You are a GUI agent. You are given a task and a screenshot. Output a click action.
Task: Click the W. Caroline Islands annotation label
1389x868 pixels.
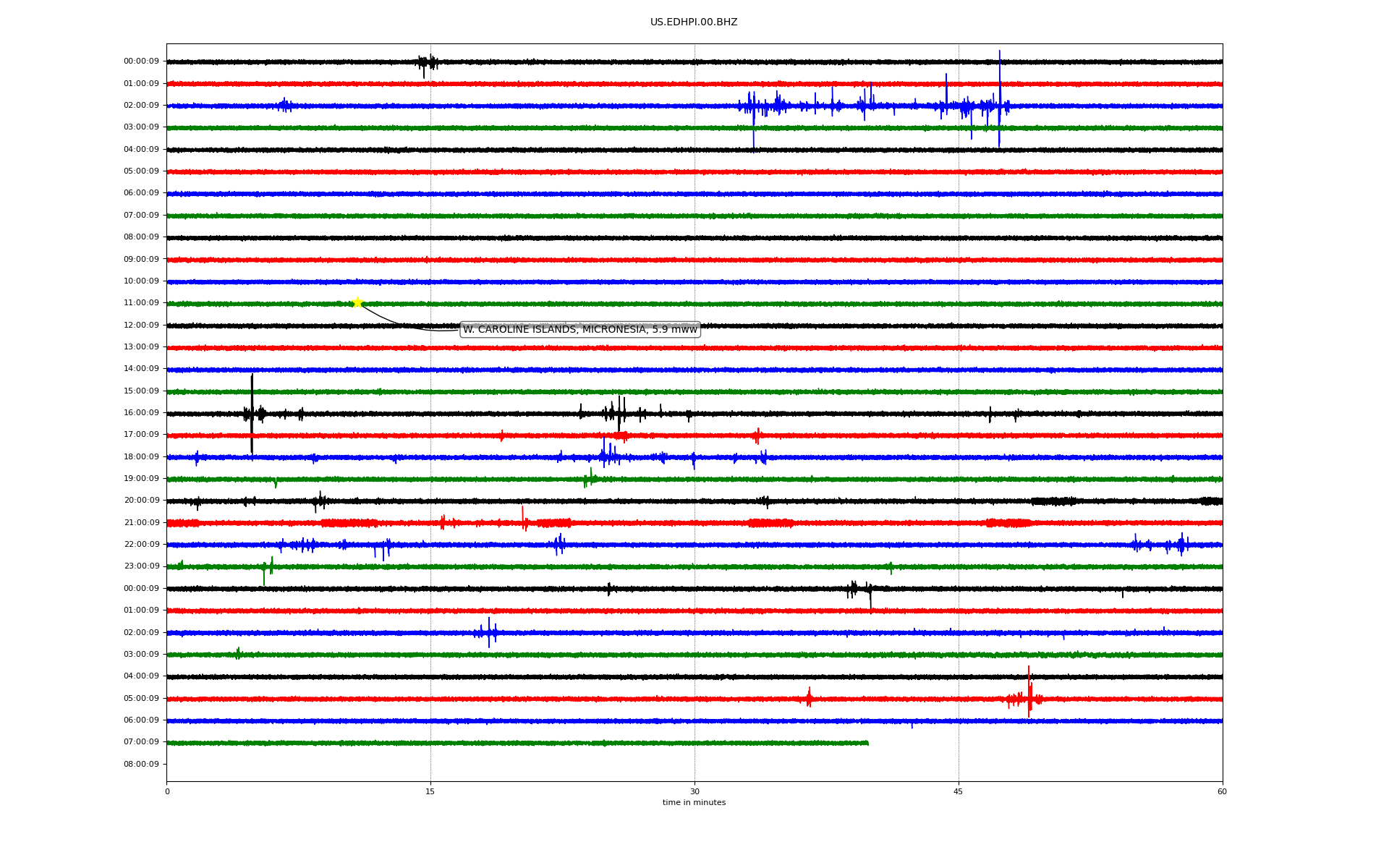pyautogui.click(x=579, y=330)
